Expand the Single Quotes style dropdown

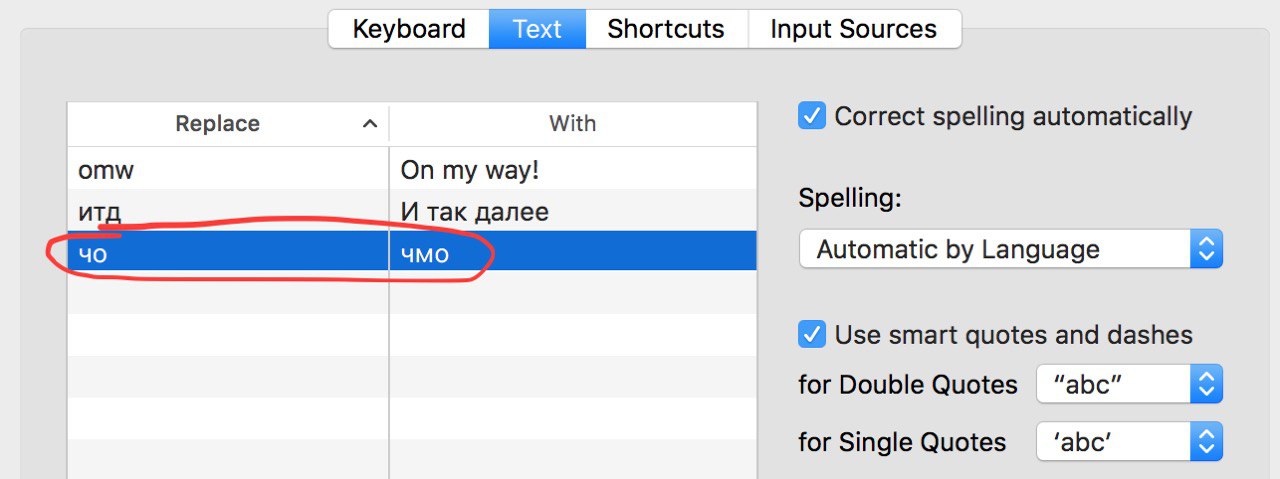pos(1130,442)
